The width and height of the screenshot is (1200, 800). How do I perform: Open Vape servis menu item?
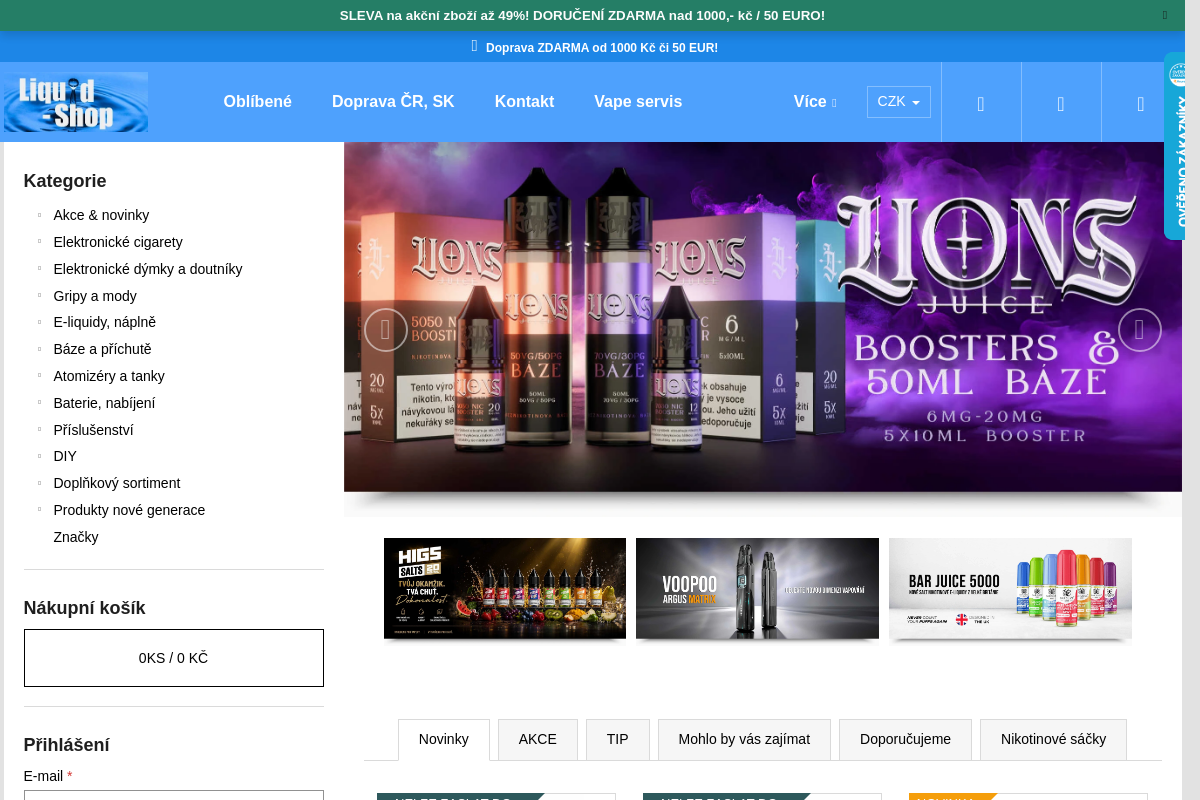638,102
